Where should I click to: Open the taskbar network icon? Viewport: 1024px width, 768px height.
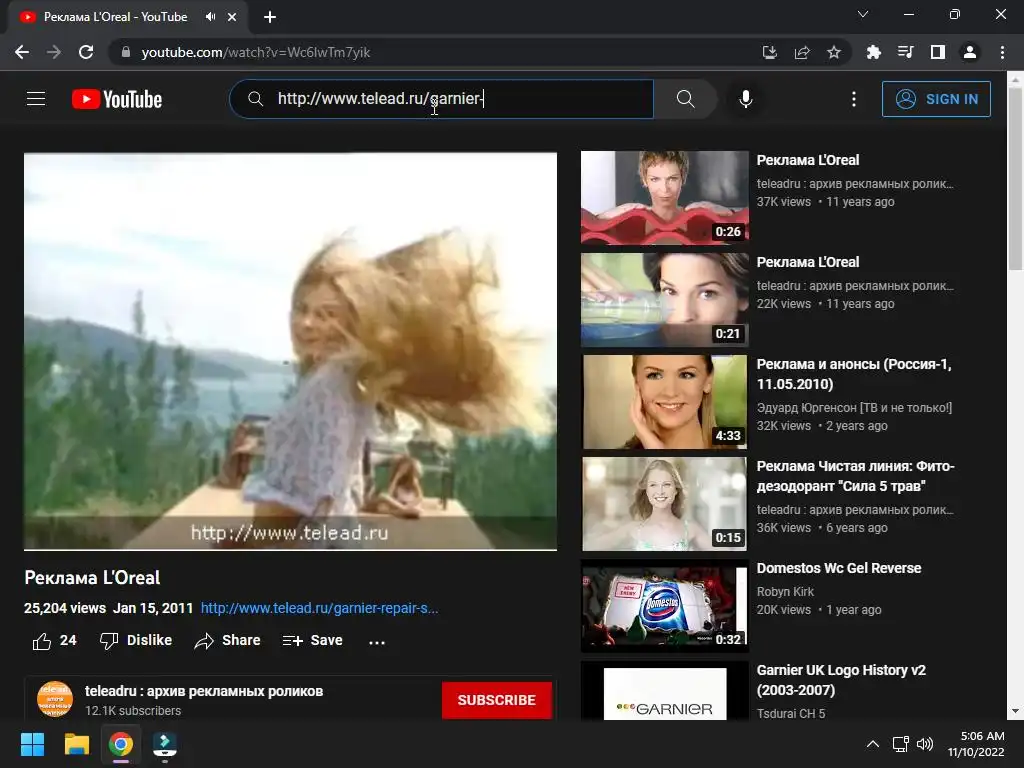(x=901, y=744)
